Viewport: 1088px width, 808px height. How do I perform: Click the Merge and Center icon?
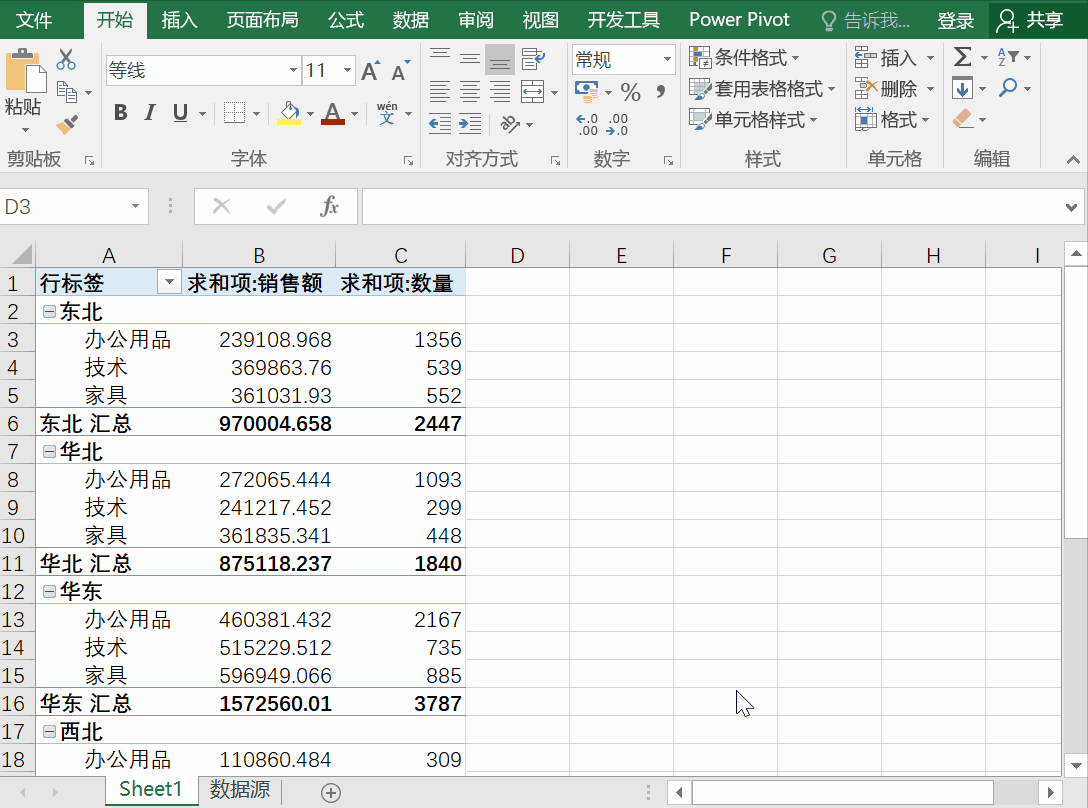(x=533, y=92)
